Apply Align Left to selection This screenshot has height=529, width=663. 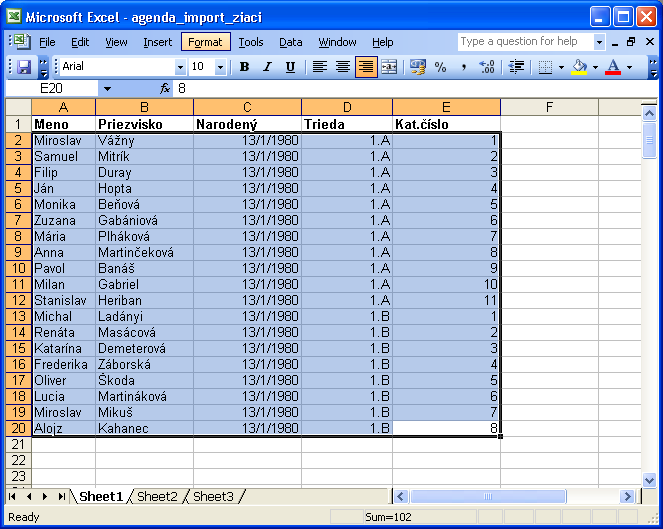point(320,67)
